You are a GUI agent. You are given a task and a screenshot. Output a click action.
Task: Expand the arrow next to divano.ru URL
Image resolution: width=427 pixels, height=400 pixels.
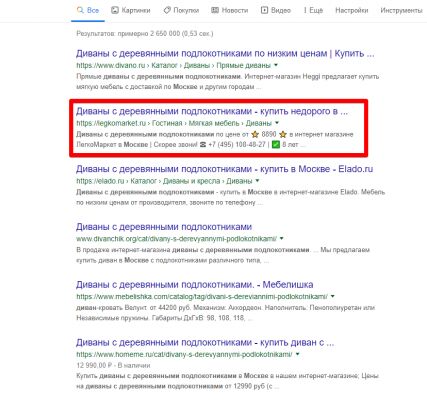coord(276,65)
